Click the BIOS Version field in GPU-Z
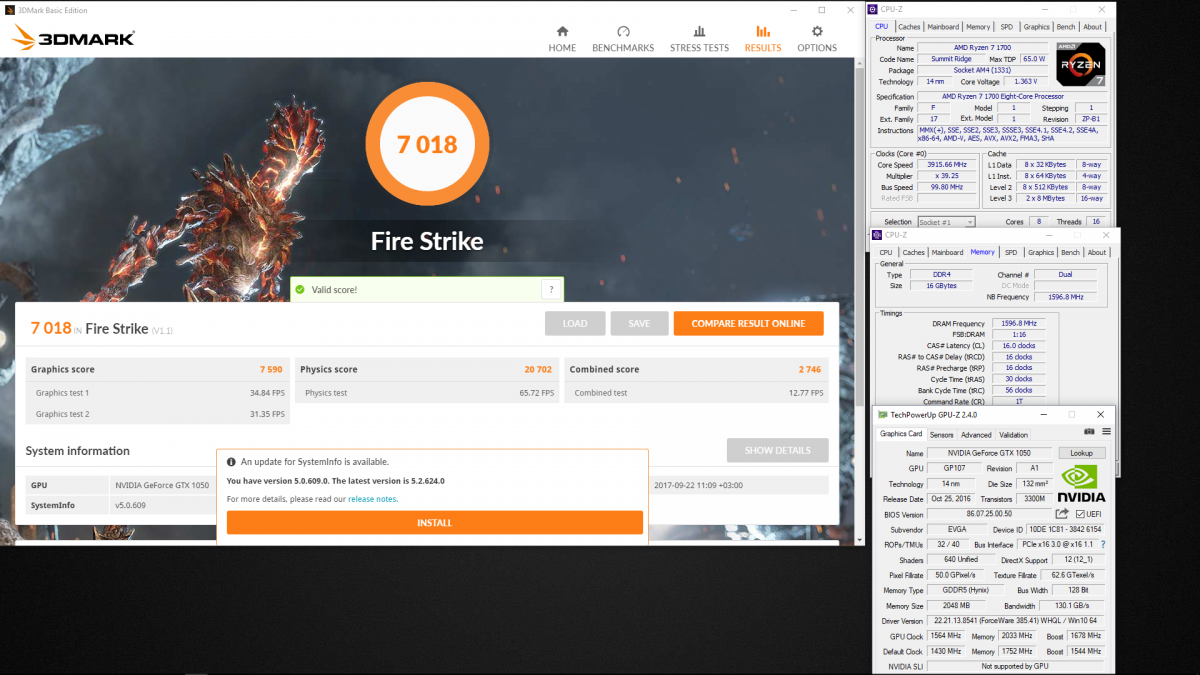The width and height of the screenshot is (1200, 675). 992,514
